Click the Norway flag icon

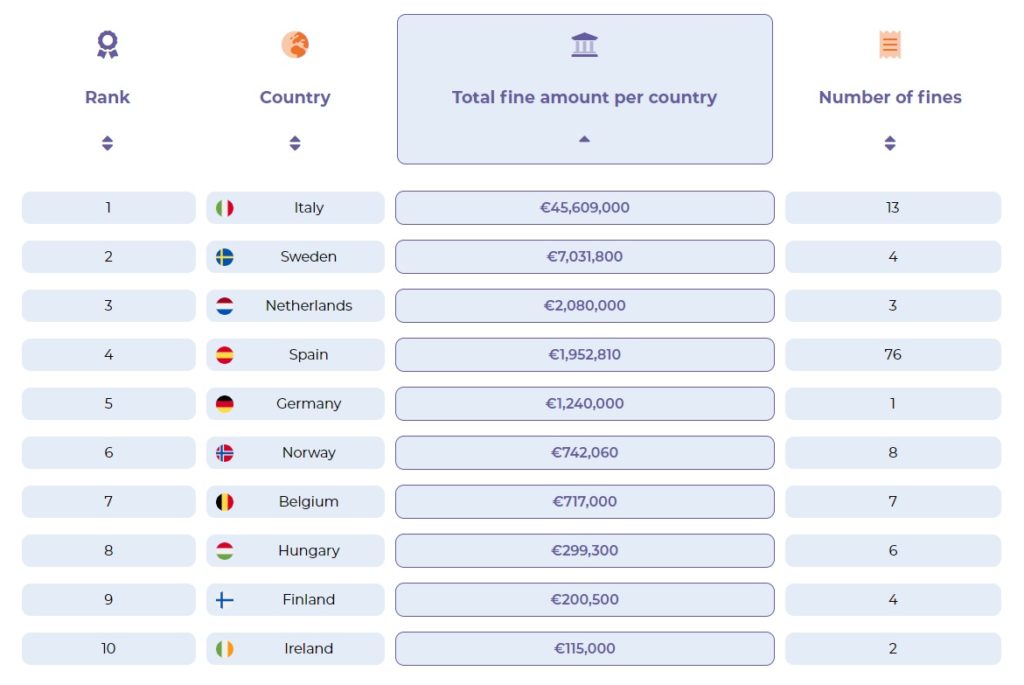pos(225,453)
